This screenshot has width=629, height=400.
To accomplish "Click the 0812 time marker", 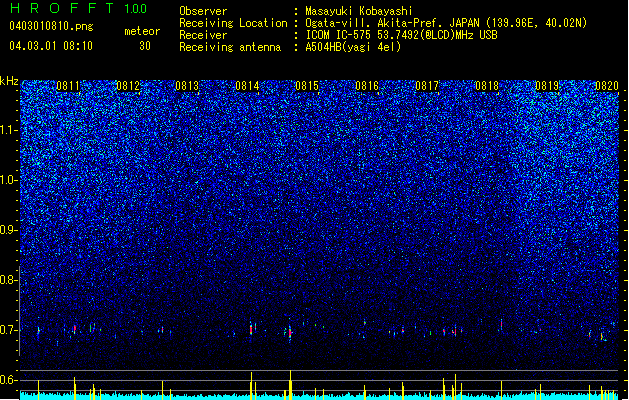I will pyautogui.click(x=128, y=86).
